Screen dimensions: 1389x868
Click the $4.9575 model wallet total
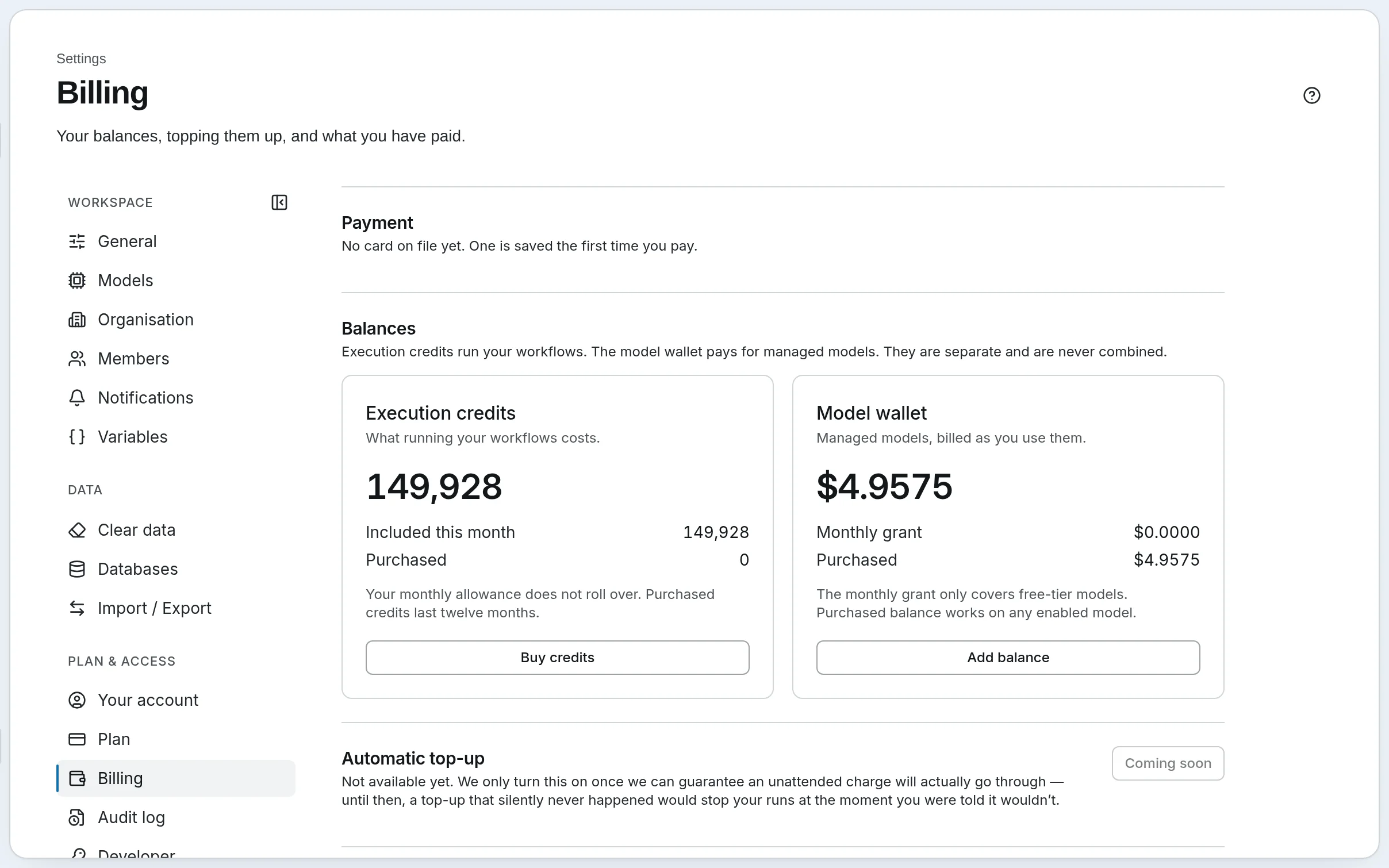coord(884,486)
